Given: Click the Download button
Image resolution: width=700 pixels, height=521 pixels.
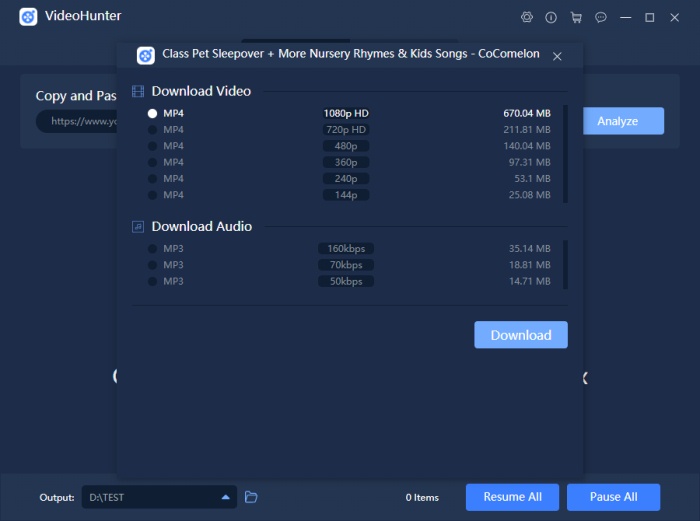Looking at the screenshot, I should click(520, 335).
